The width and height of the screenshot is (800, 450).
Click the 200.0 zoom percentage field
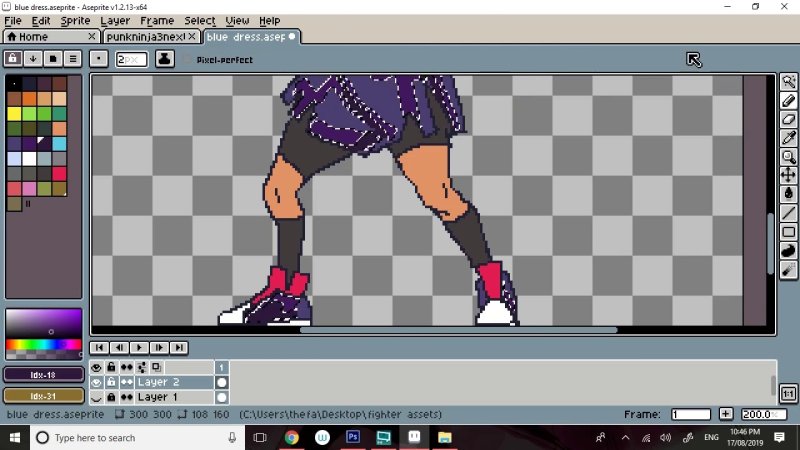tap(764, 414)
